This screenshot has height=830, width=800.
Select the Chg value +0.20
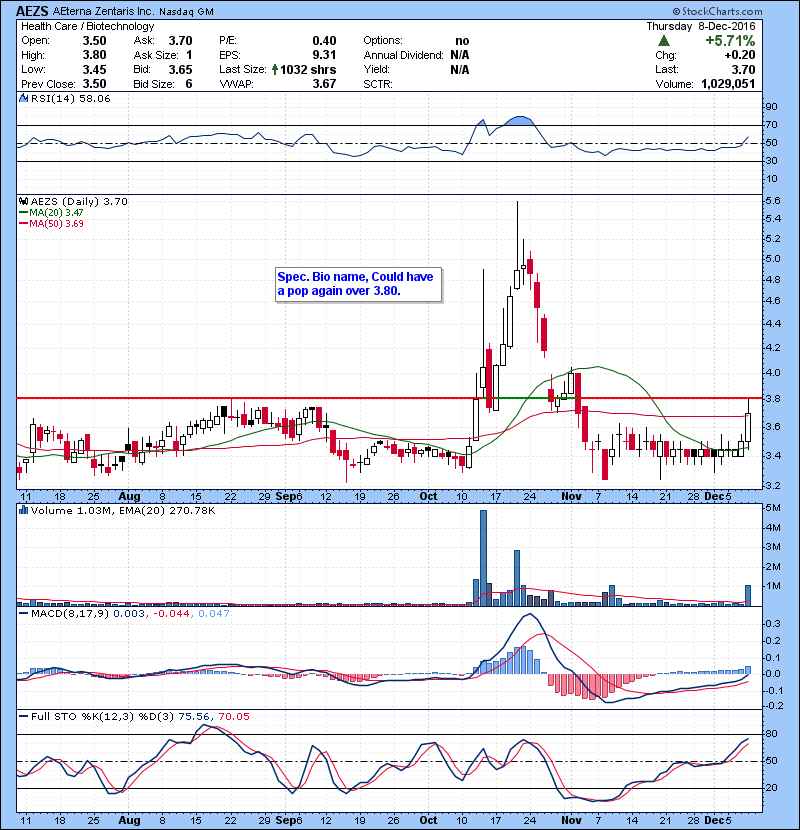tap(740, 55)
